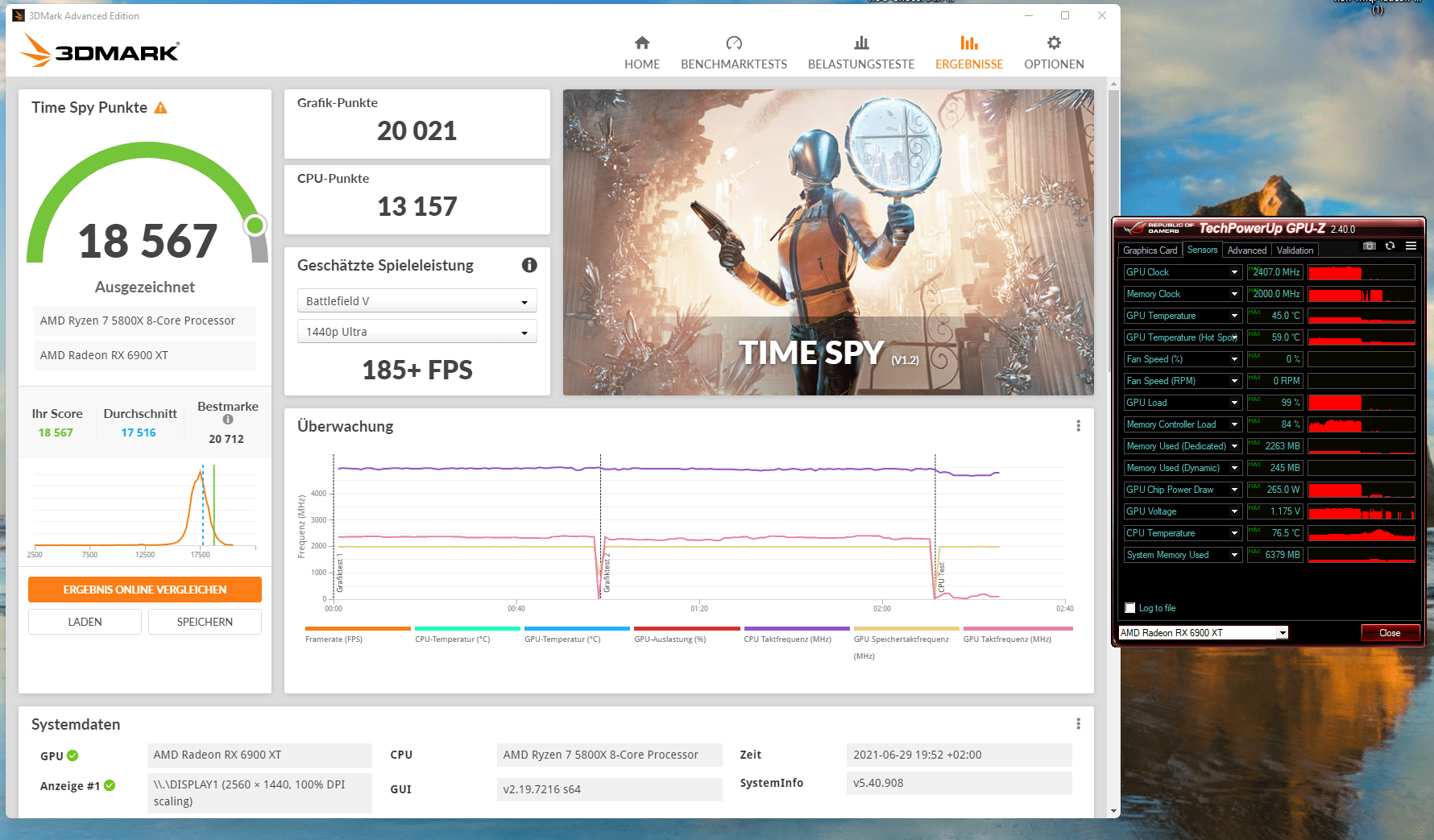Image resolution: width=1434 pixels, height=840 pixels.
Task: Click the GPU Load red graph
Action: point(1361,403)
